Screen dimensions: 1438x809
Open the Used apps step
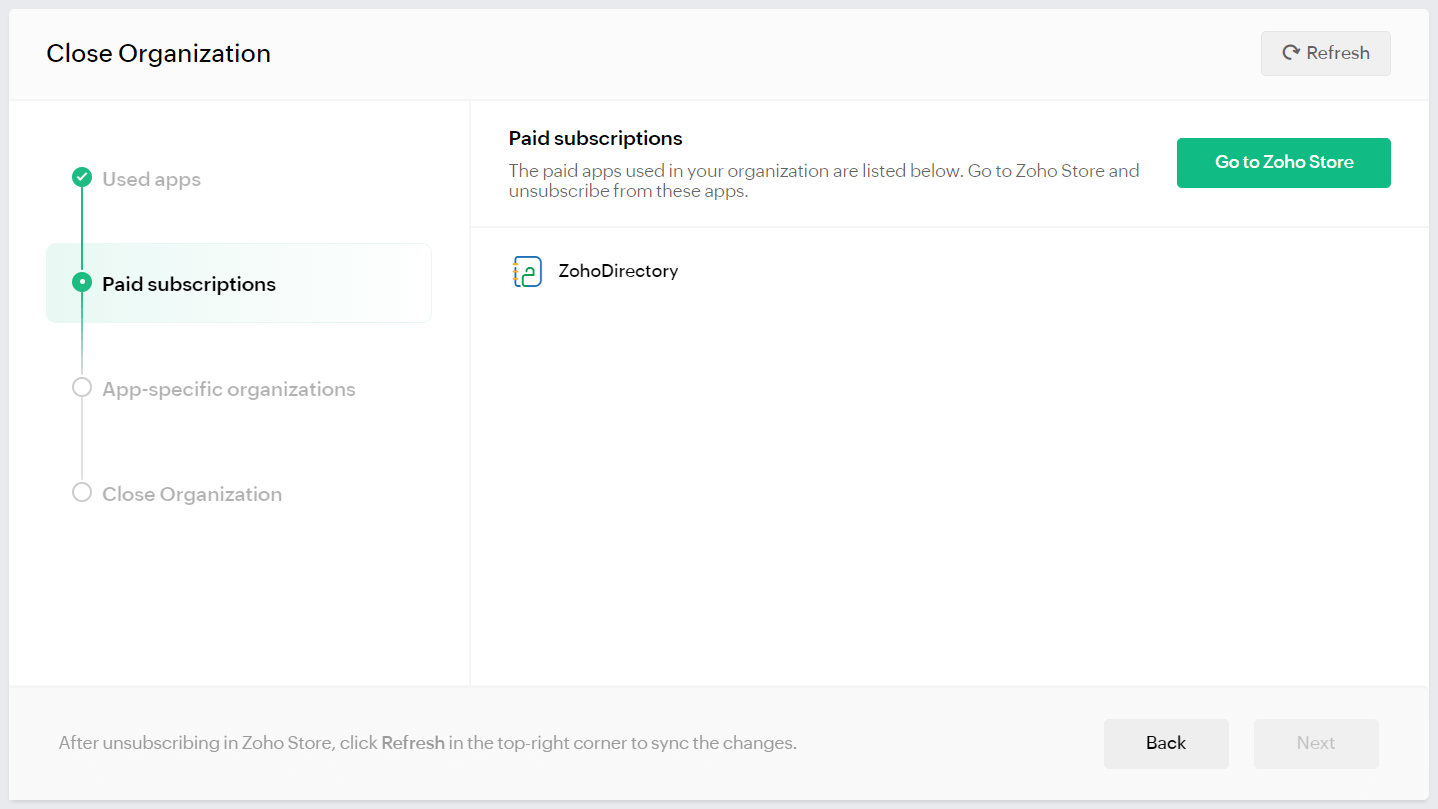coord(151,179)
